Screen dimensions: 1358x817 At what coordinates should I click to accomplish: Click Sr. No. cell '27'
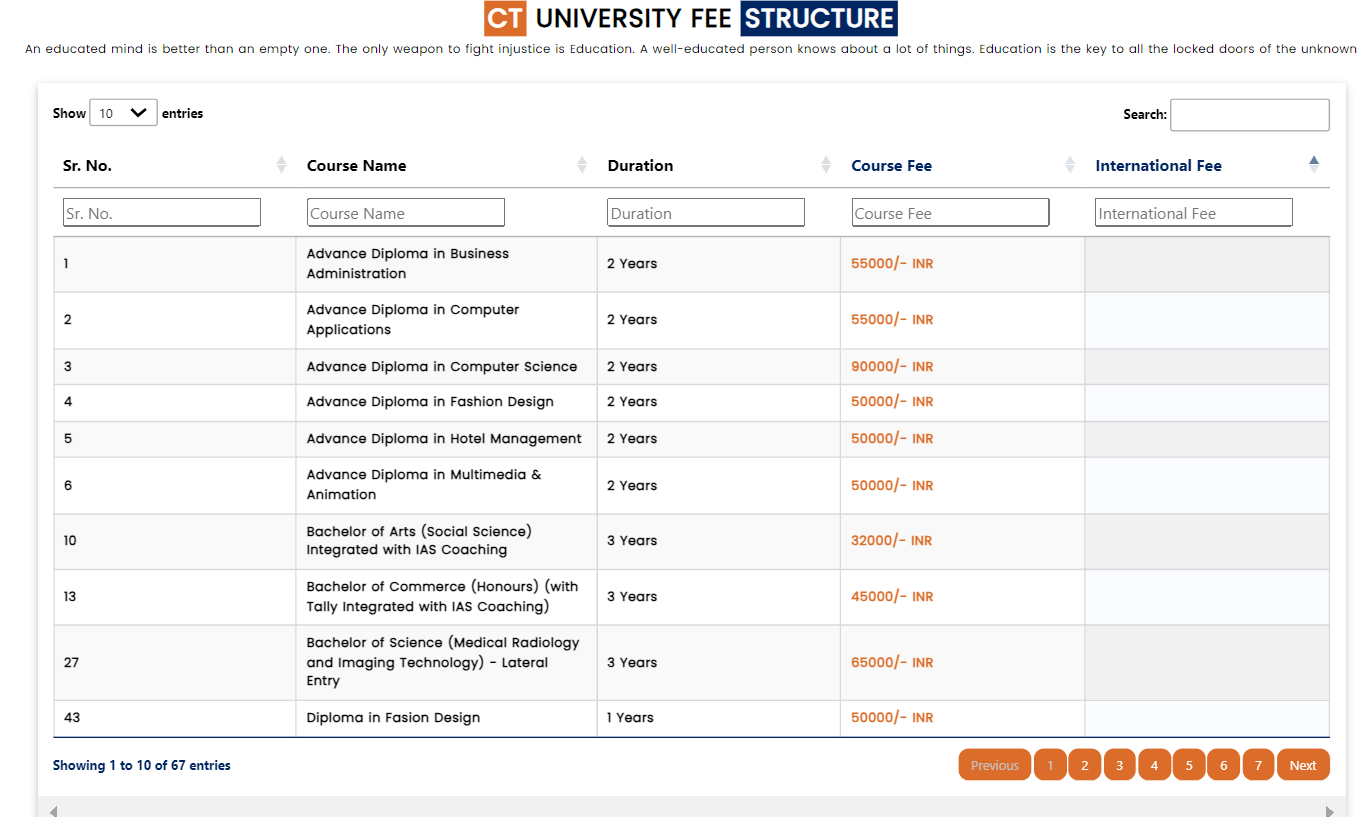point(175,662)
